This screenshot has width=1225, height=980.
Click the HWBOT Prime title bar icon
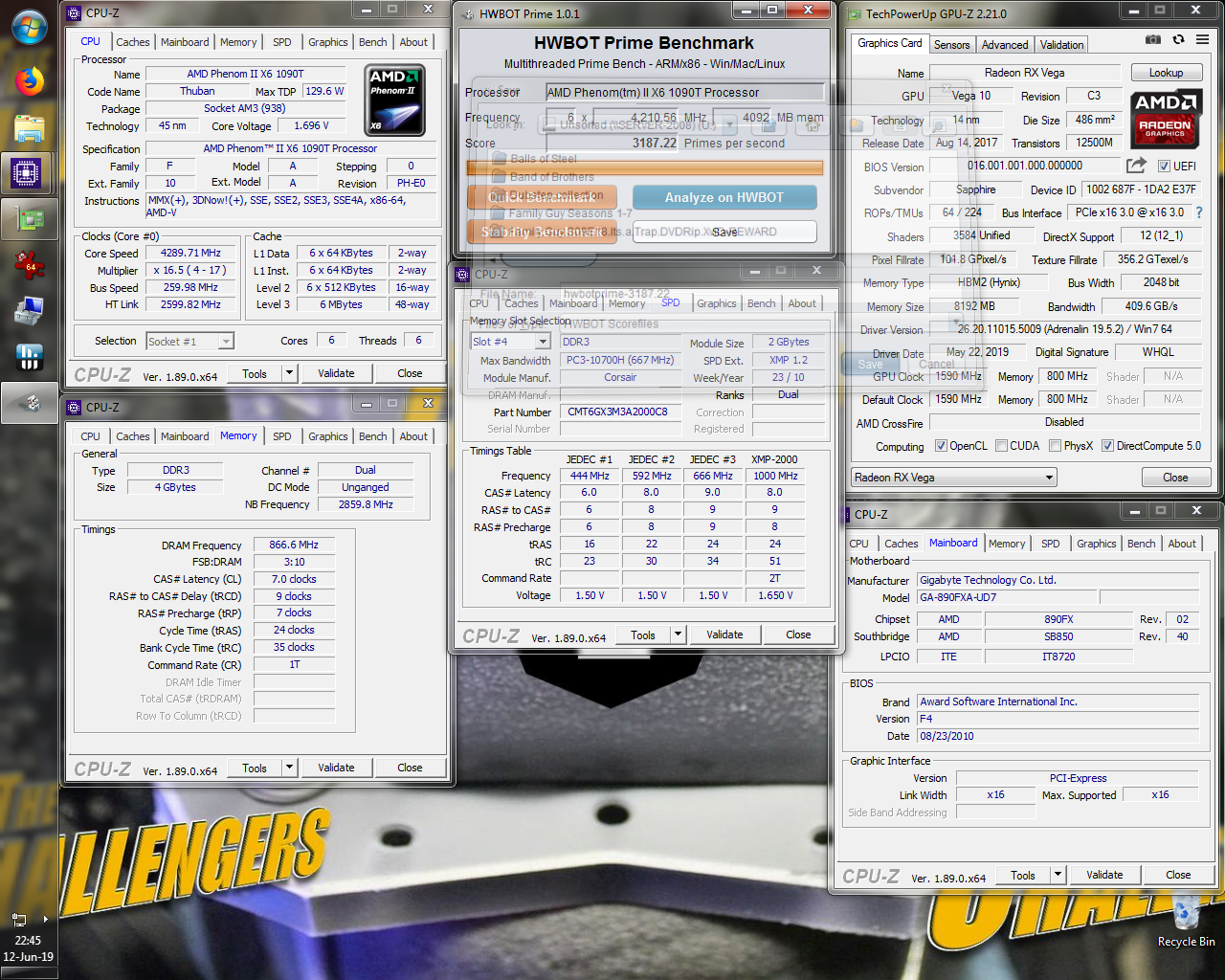tap(467, 13)
